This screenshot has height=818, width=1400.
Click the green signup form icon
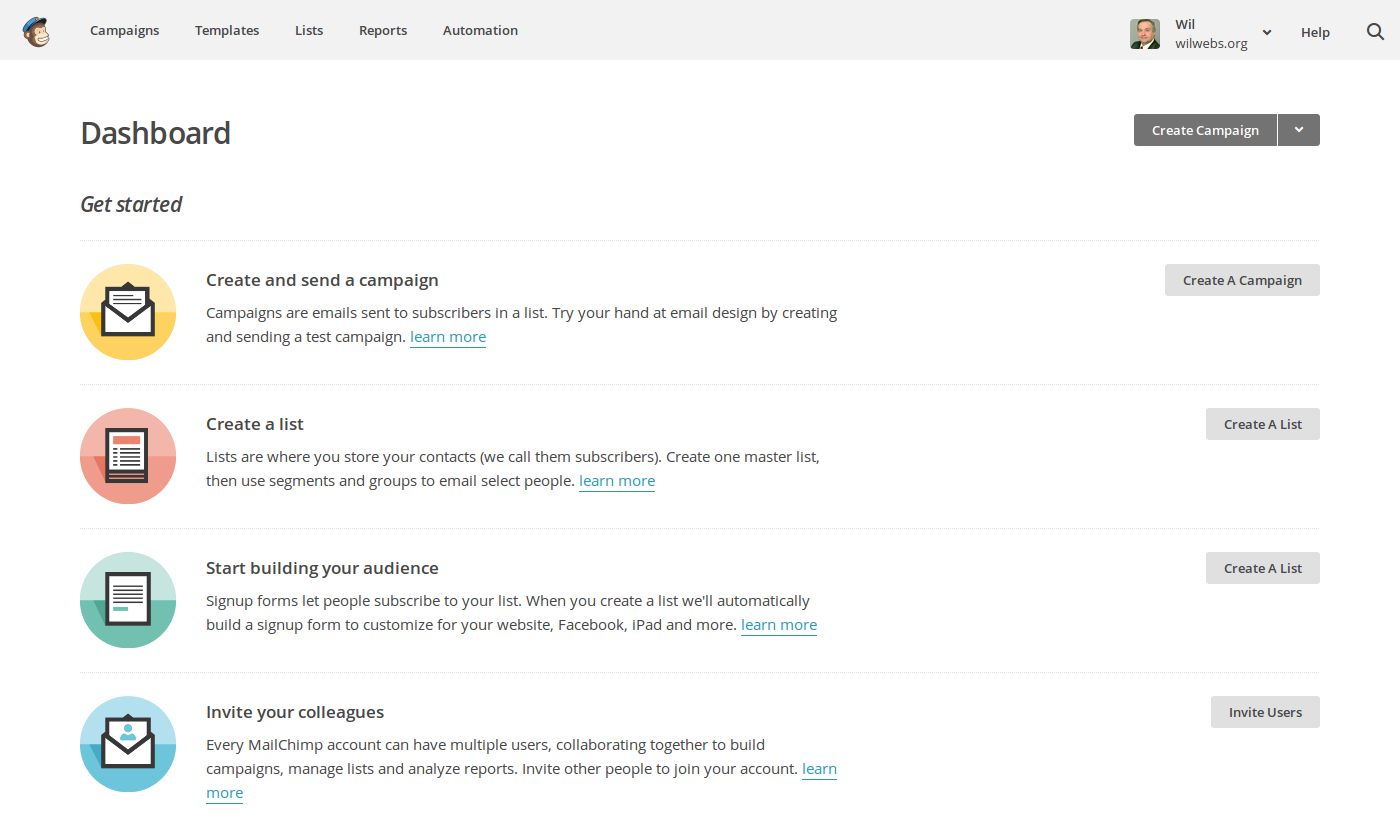coord(128,600)
